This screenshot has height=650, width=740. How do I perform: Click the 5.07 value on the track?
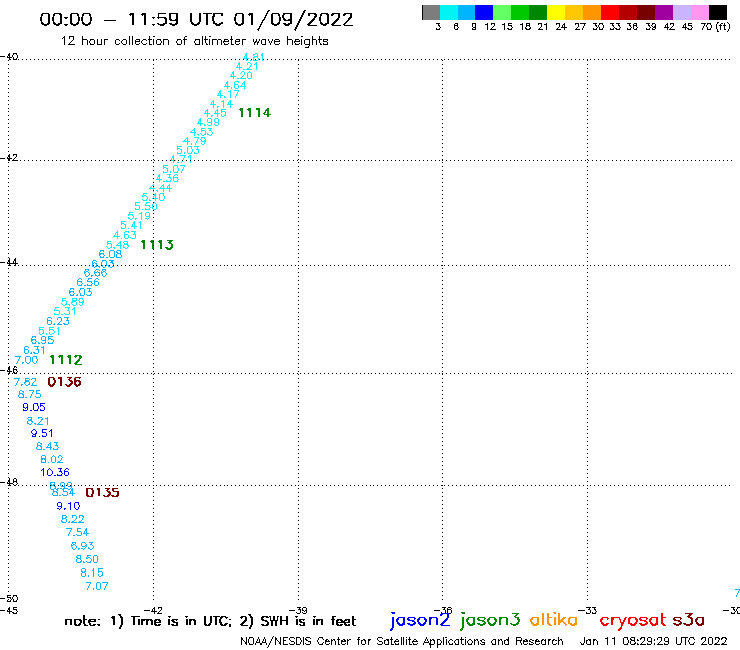[x=174, y=169]
